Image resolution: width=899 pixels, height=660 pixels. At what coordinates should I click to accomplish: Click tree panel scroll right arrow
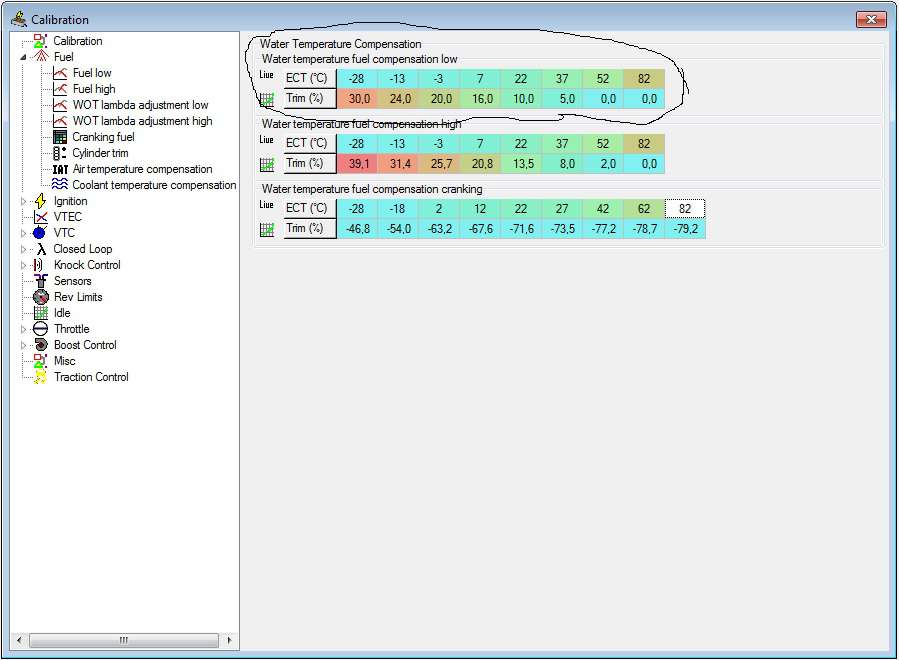[x=230, y=640]
